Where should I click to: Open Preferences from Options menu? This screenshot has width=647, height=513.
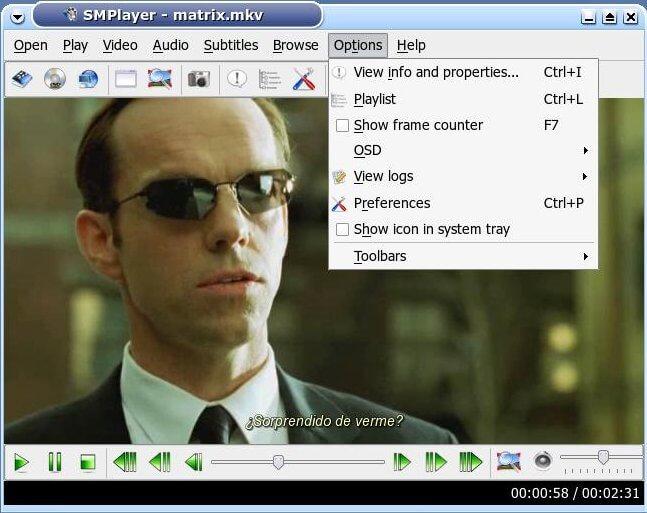point(463,203)
